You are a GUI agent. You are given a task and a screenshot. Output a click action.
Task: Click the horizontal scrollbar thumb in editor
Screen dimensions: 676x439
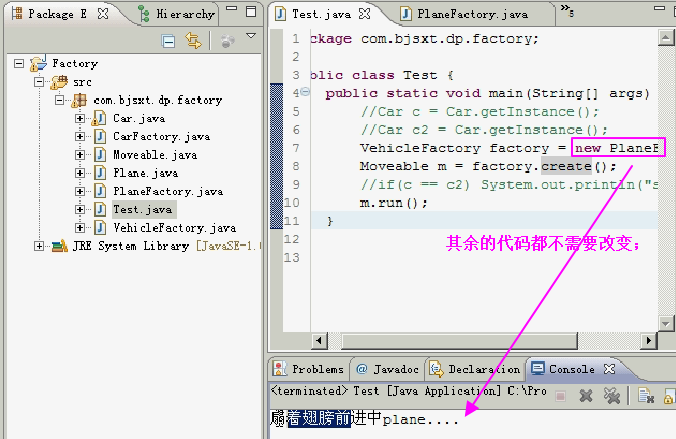pyautogui.click(x=459, y=341)
